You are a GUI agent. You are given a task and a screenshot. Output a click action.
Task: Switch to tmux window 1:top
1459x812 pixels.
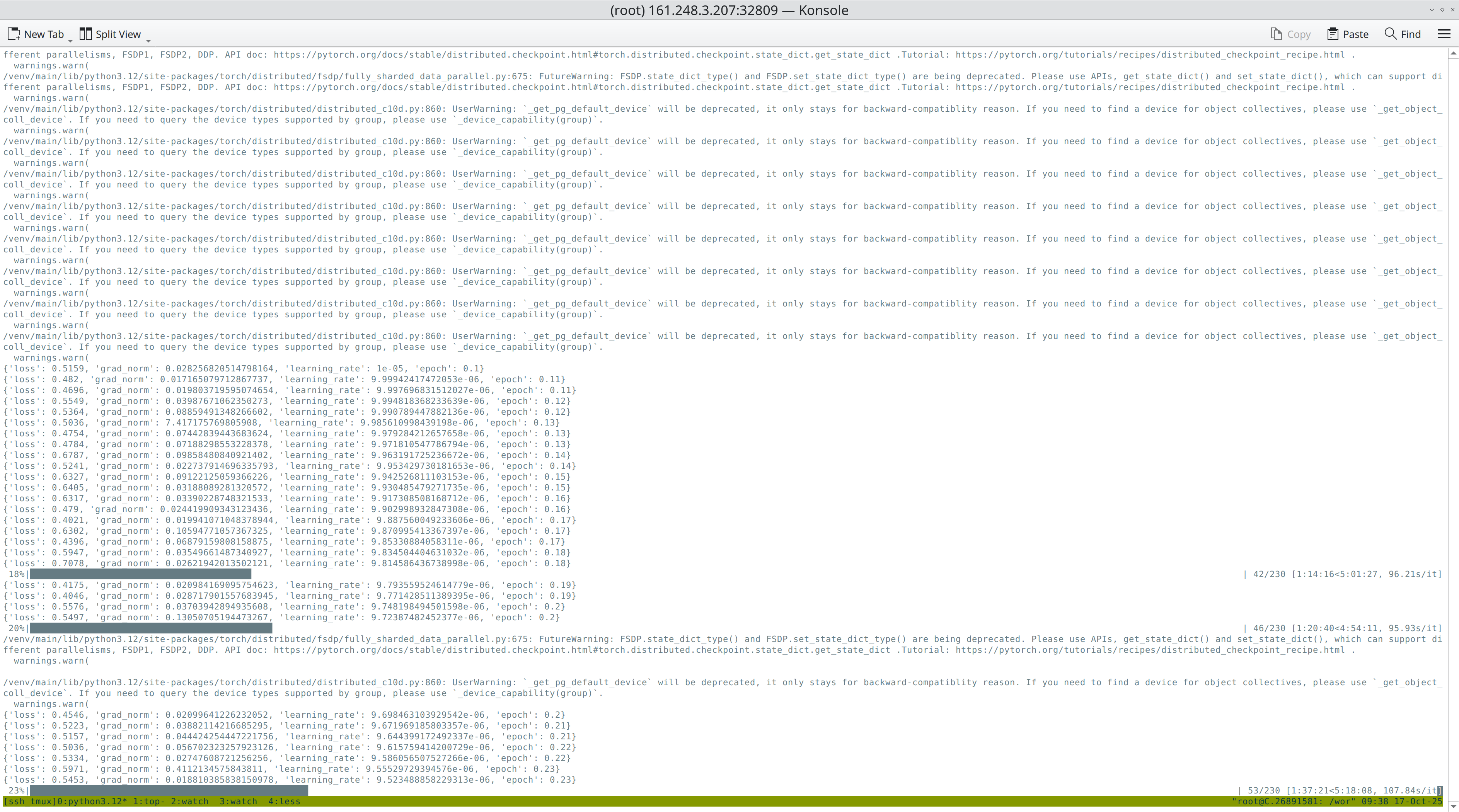pyautogui.click(x=148, y=801)
